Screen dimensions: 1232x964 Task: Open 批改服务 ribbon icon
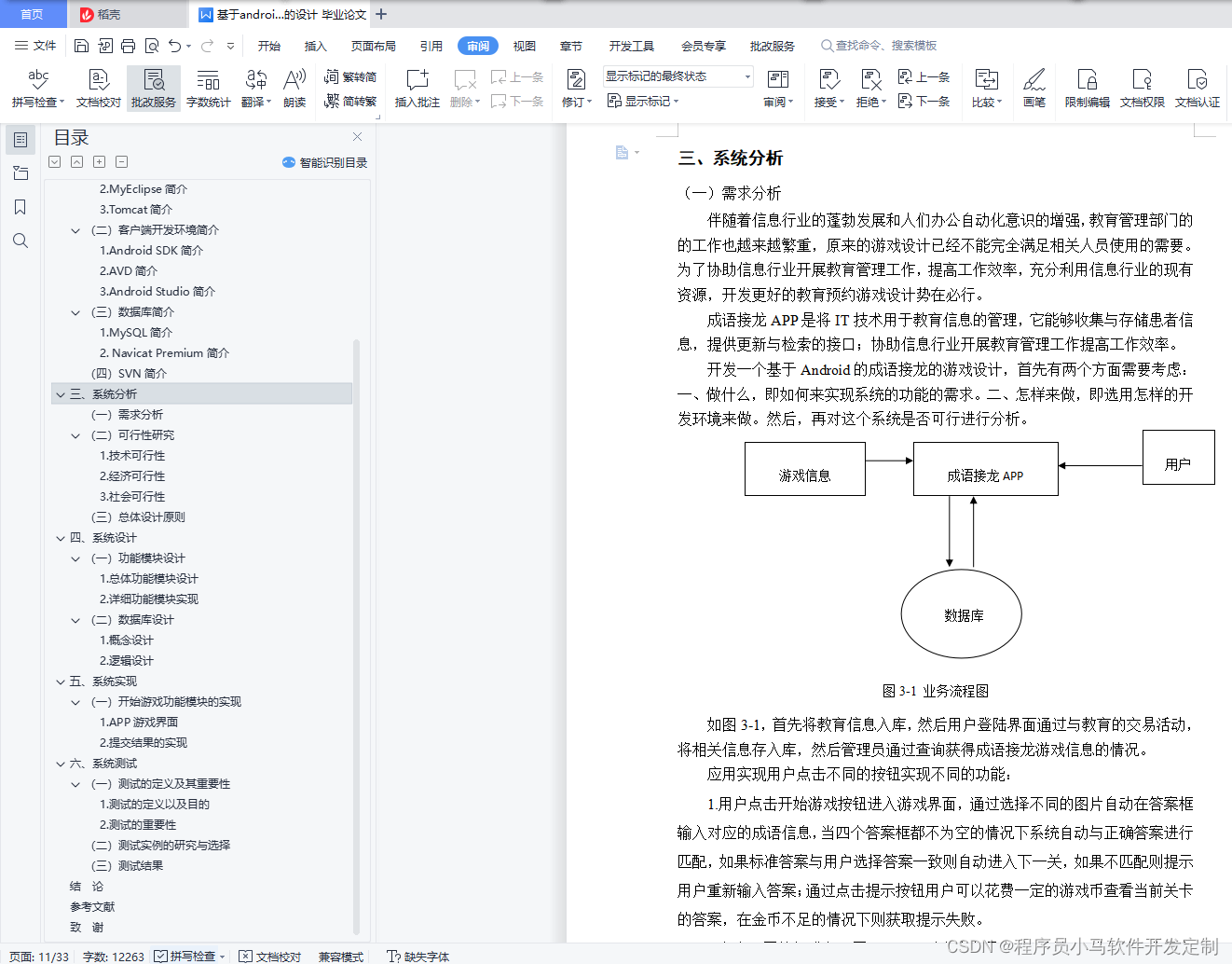154,89
